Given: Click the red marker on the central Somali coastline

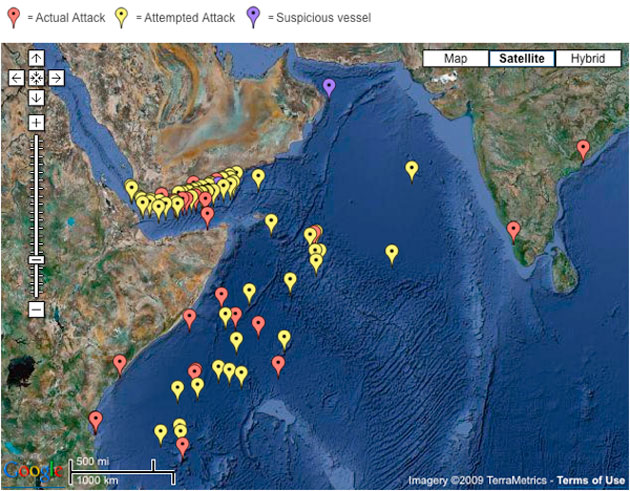Looking at the screenshot, I should click(x=190, y=319).
